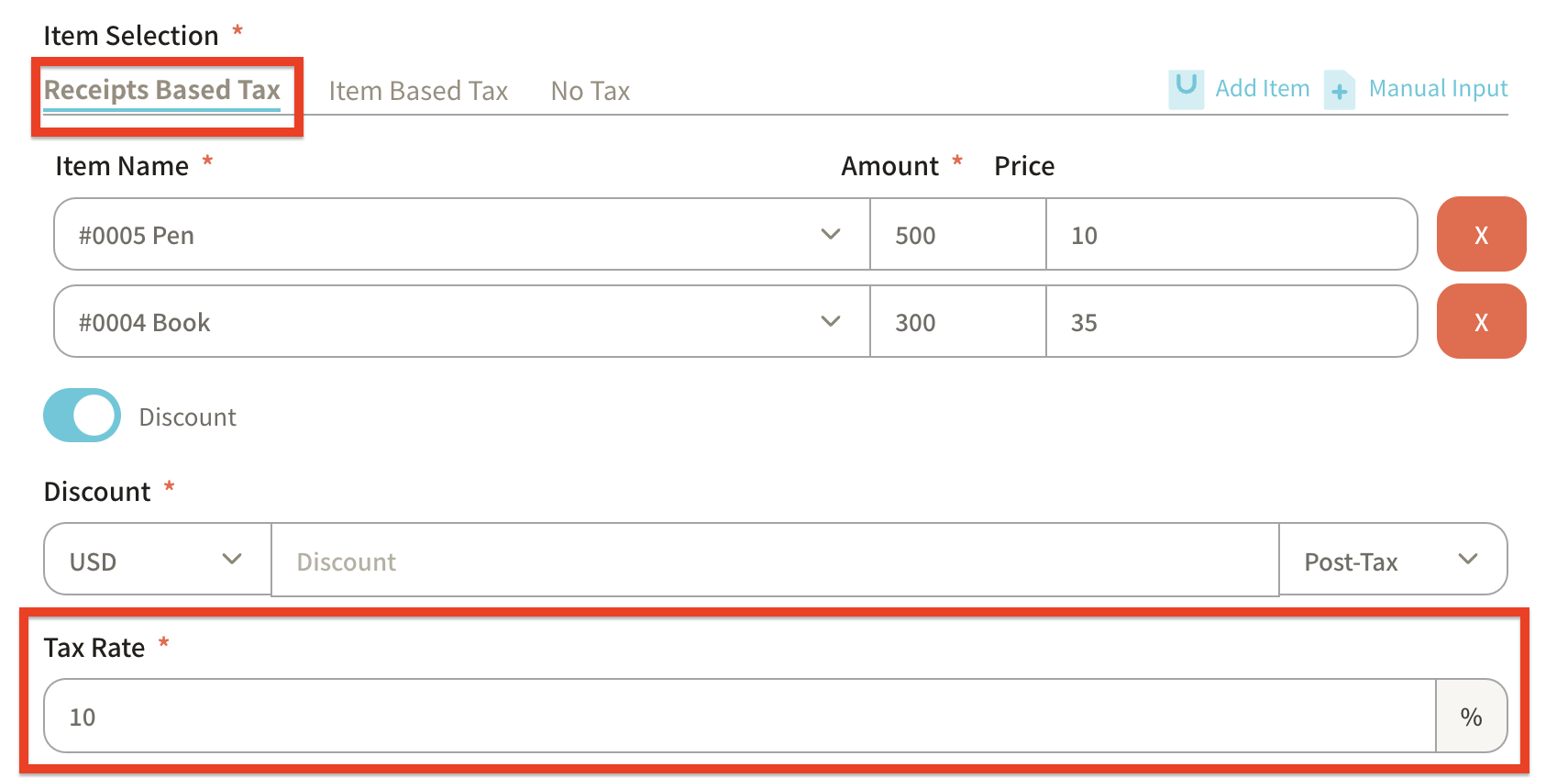Switch to Item Based Tax tab
Viewport: 1568px width, 778px height.
tap(418, 91)
